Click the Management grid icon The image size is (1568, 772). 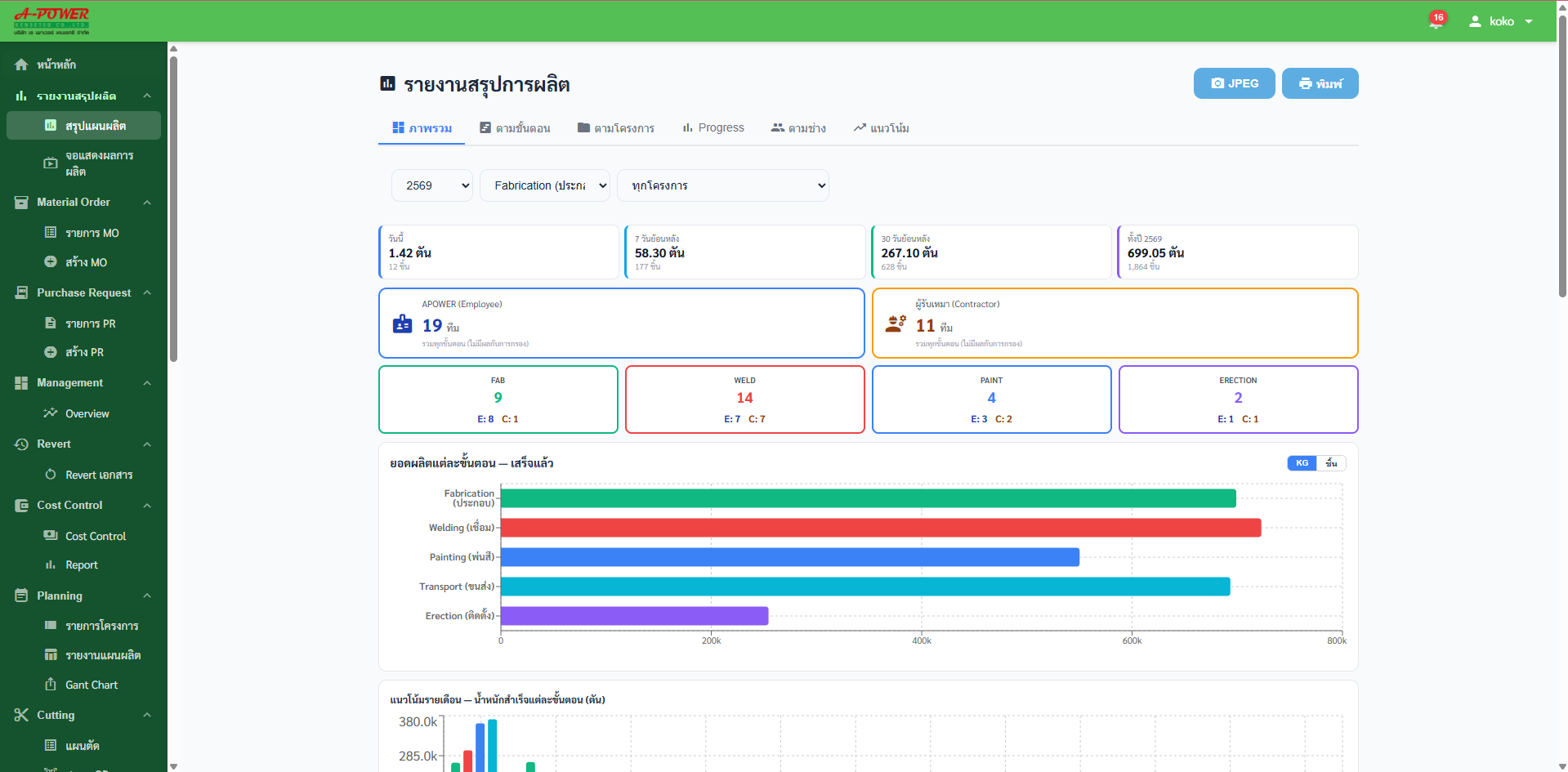point(21,382)
